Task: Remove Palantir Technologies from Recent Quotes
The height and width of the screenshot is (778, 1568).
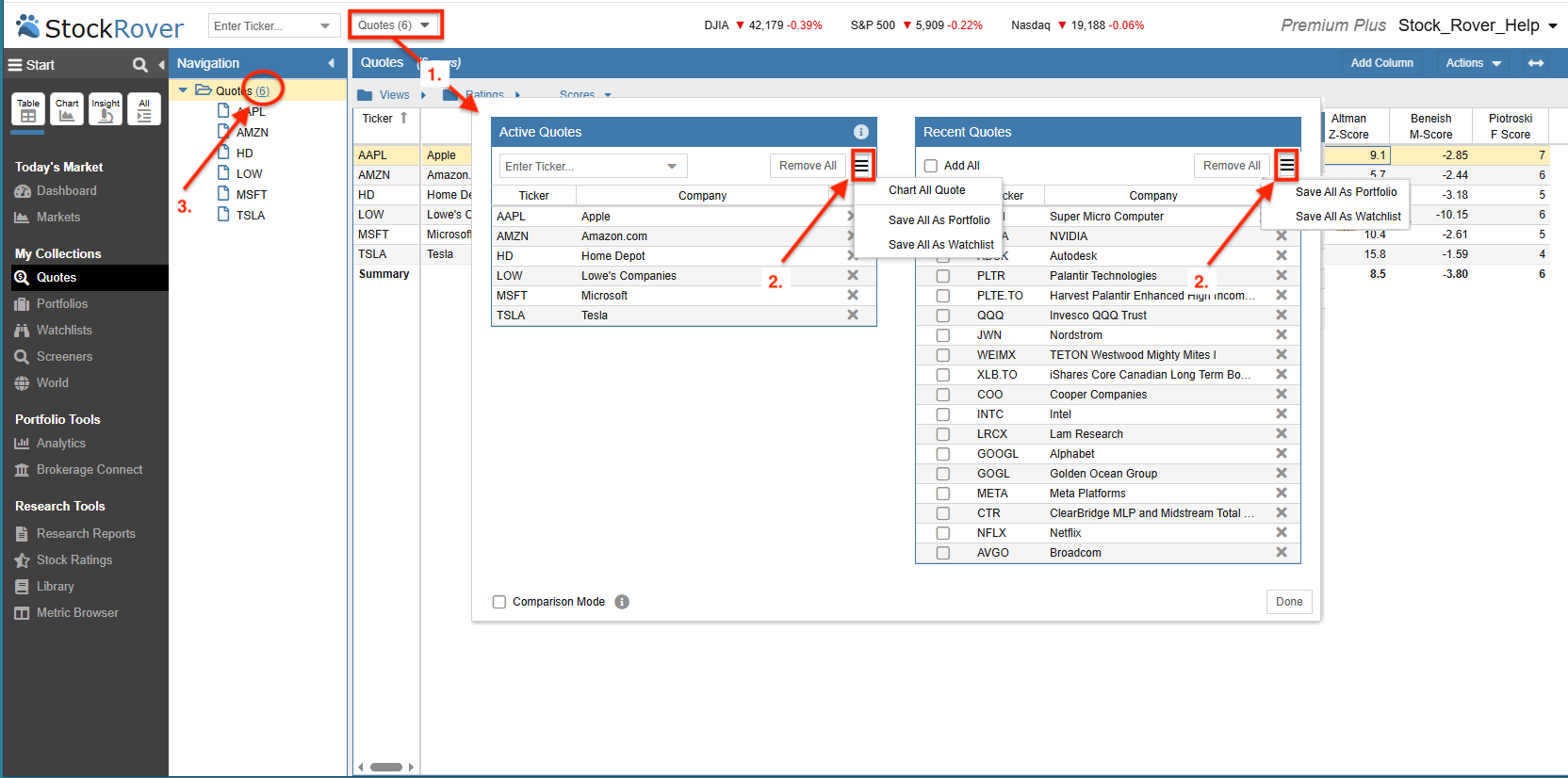Action: pyautogui.click(x=1282, y=275)
